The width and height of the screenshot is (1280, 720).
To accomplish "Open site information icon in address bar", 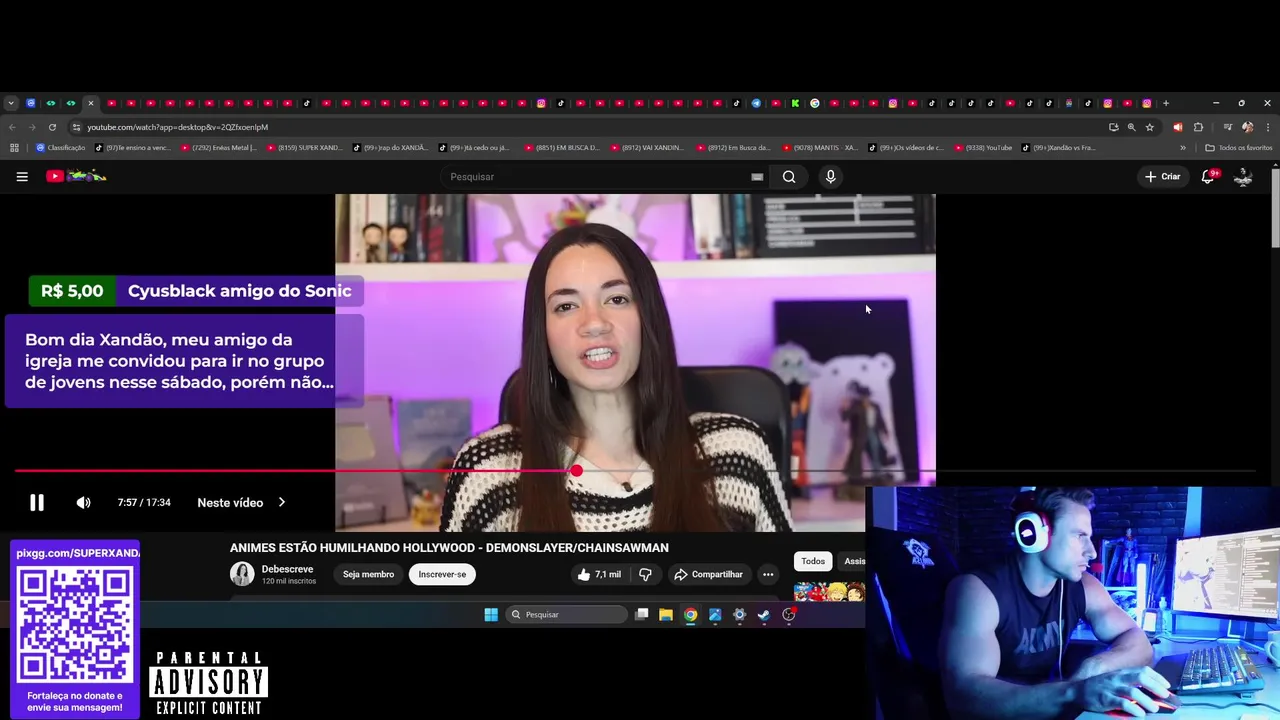I will pyautogui.click(x=76, y=127).
